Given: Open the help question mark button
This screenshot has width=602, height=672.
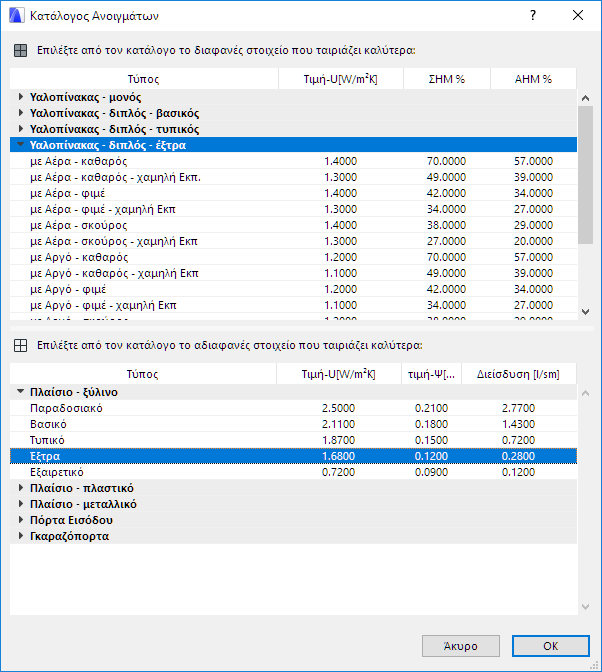Looking at the screenshot, I should tap(533, 15).
